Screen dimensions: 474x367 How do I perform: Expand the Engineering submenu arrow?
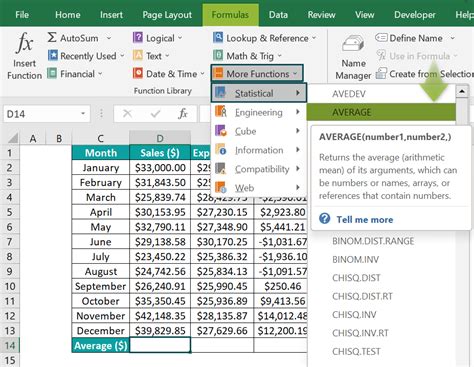(x=298, y=112)
